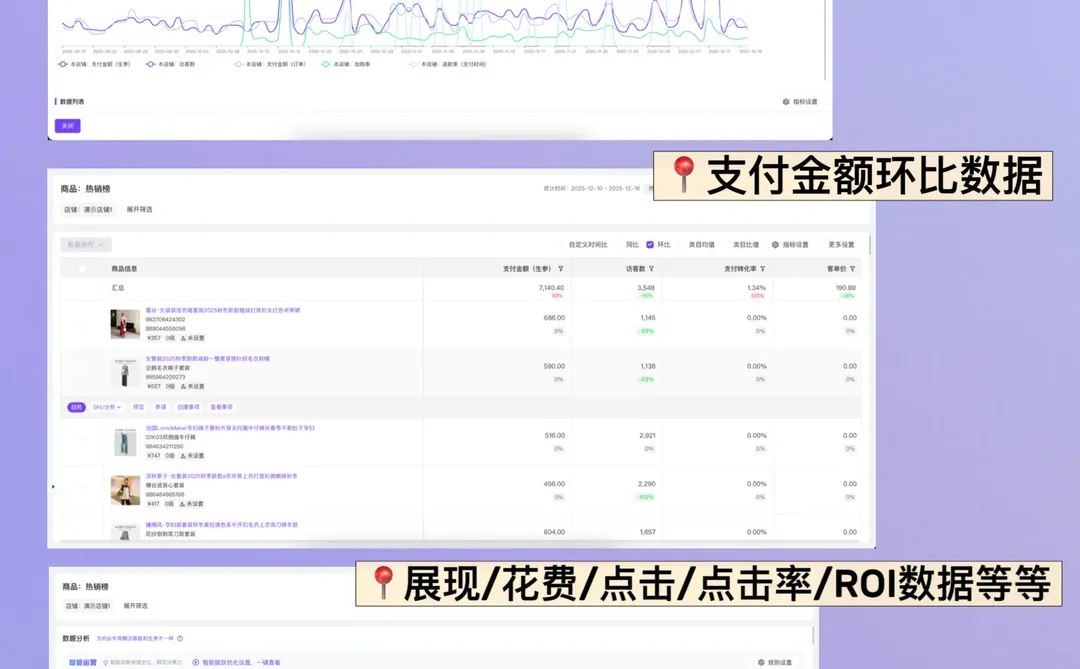Click the filter icon on 访客数 column
The width and height of the screenshot is (1080, 669).
(x=650, y=267)
